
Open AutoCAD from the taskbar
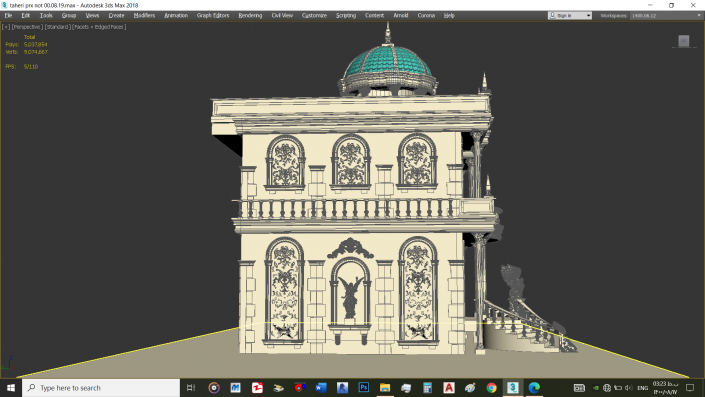[449, 388]
